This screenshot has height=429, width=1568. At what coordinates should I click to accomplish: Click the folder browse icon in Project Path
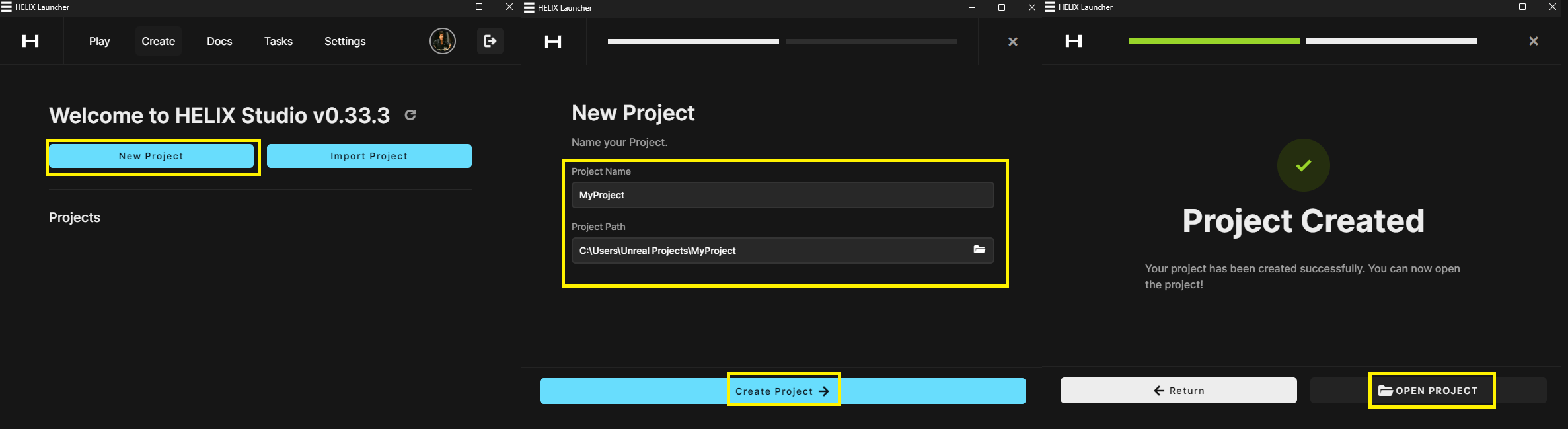click(x=979, y=250)
